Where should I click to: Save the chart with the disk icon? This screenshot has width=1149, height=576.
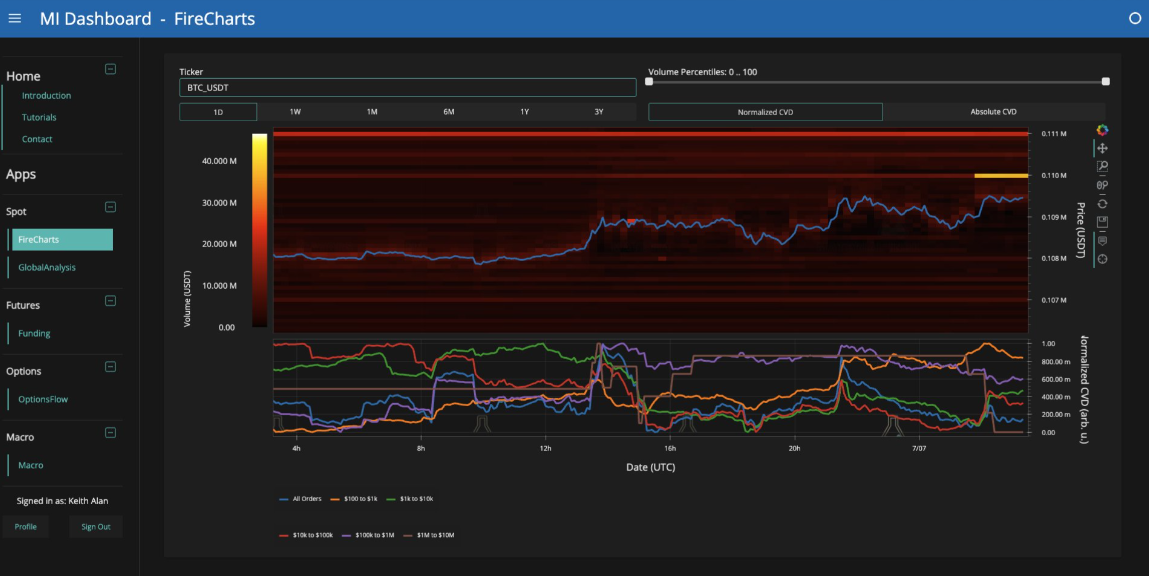[1102, 222]
